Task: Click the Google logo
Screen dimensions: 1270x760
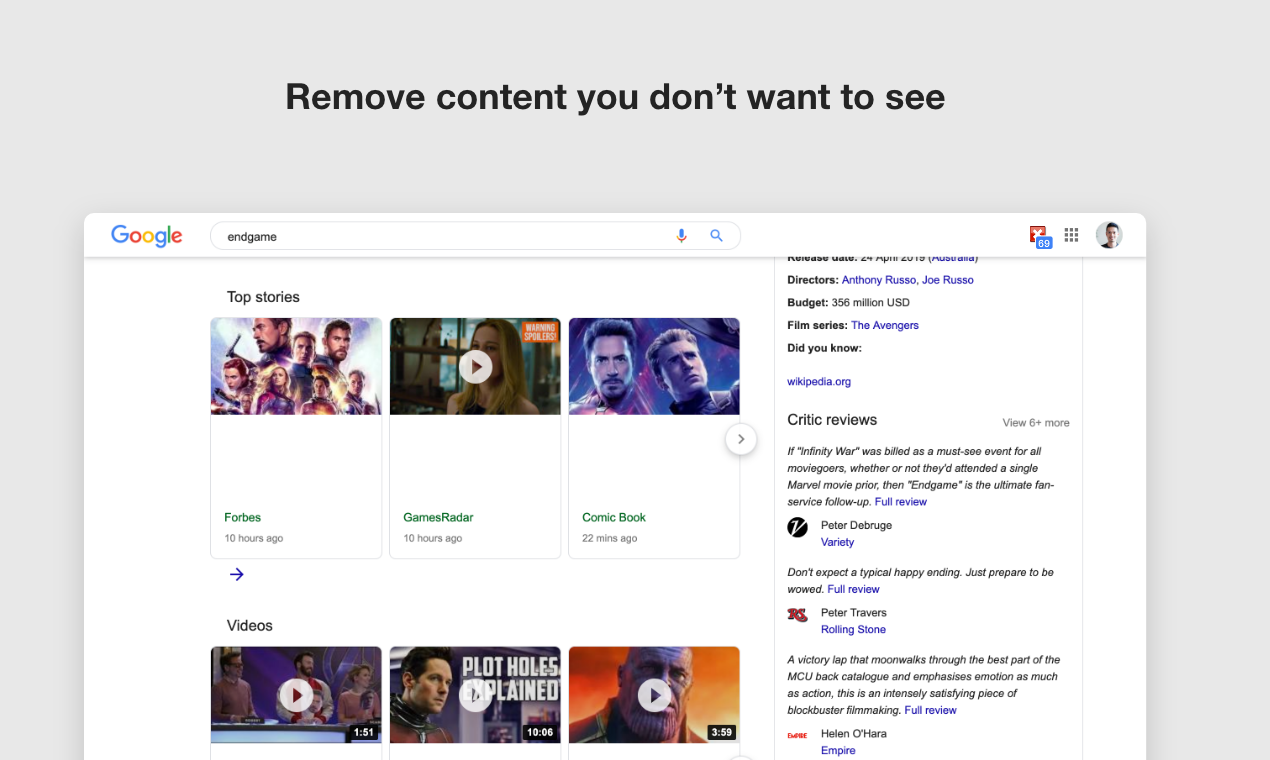Action: [x=147, y=236]
